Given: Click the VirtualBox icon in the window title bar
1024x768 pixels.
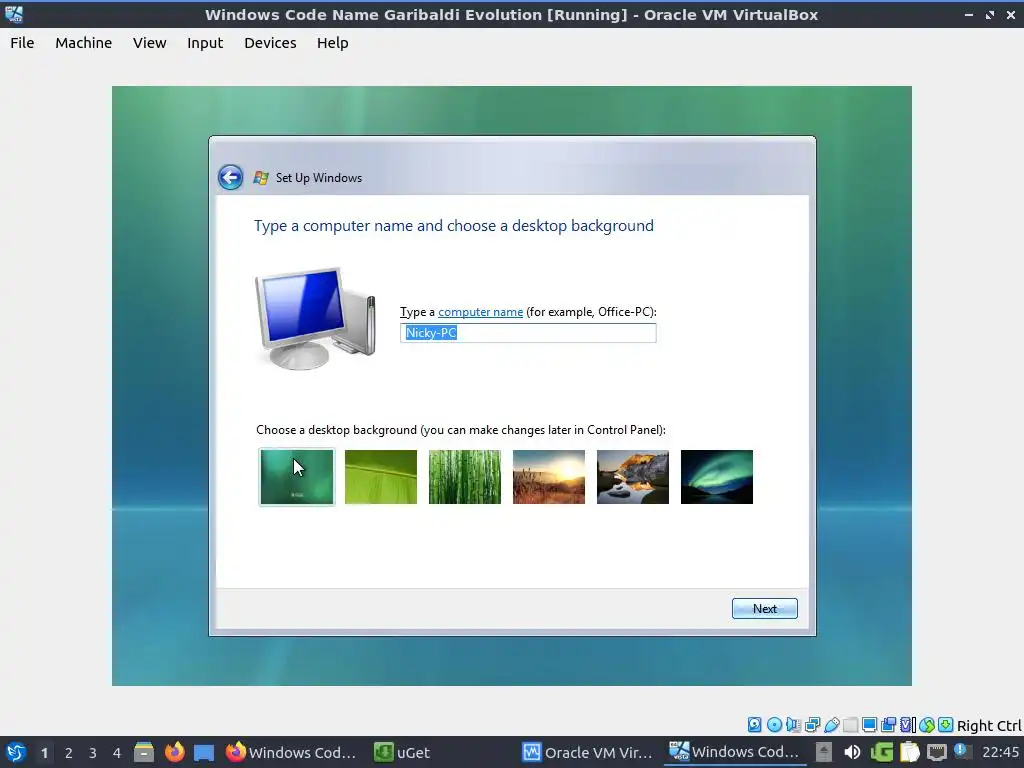Looking at the screenshot, I should pos(14,14).
